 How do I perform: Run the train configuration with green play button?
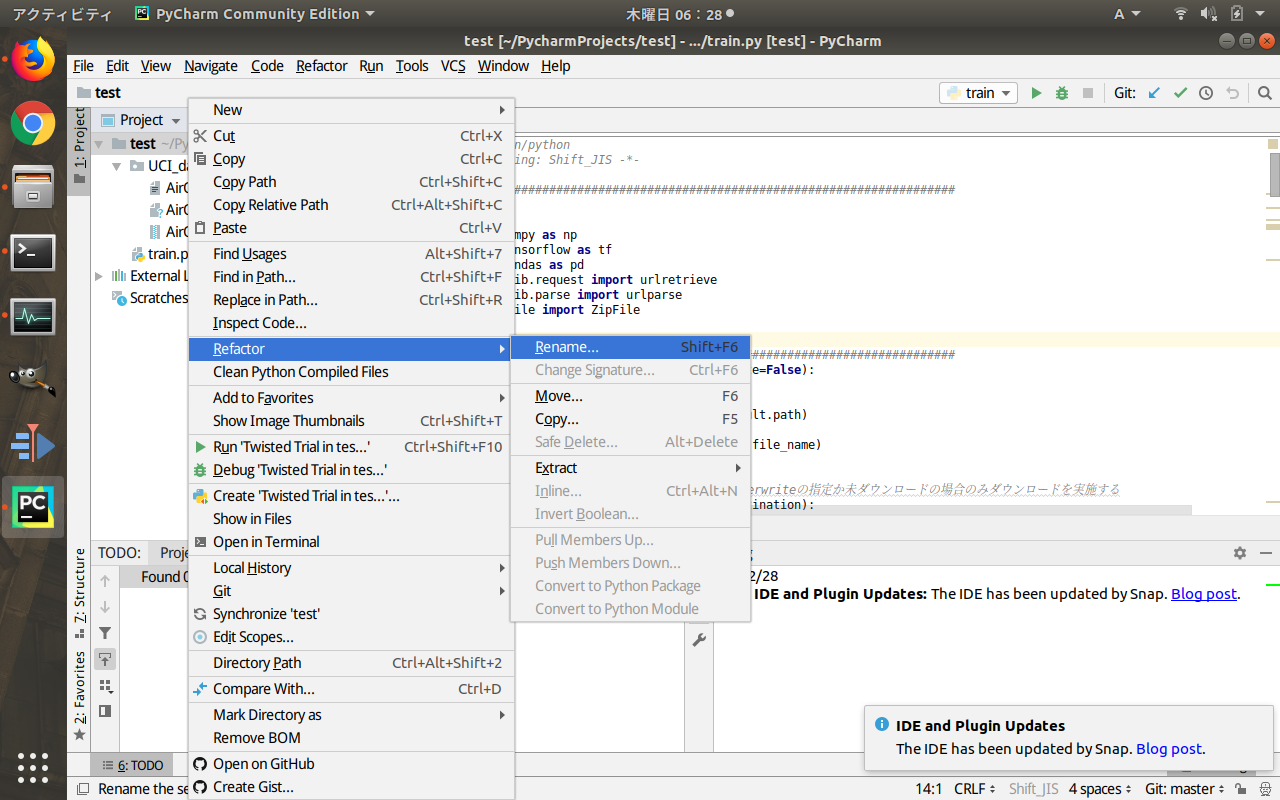[1036, 93]
